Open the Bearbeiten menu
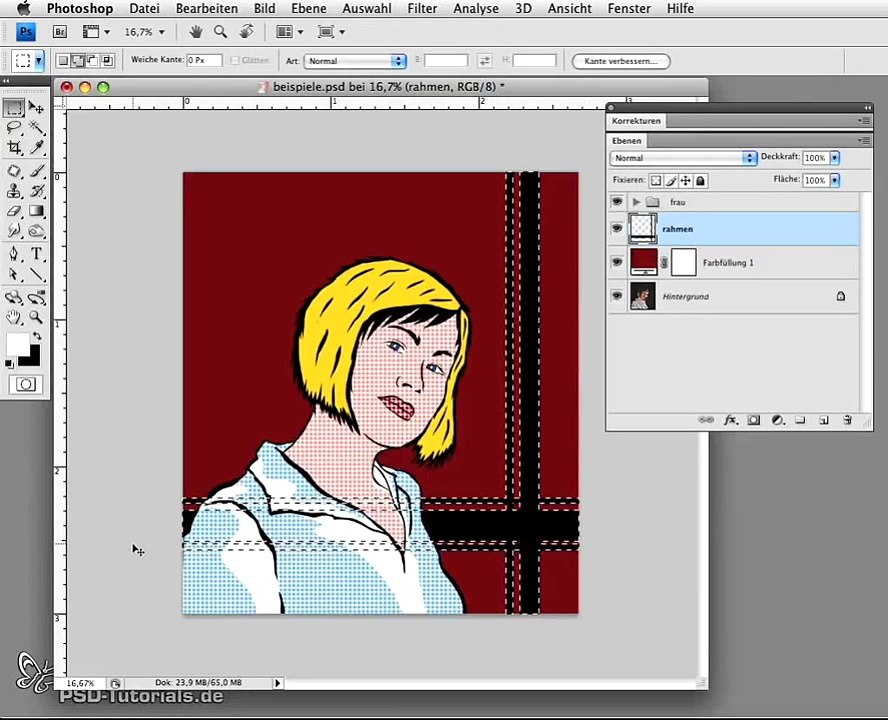The width and height of the screenshot is (888, 720). (208, 8)
